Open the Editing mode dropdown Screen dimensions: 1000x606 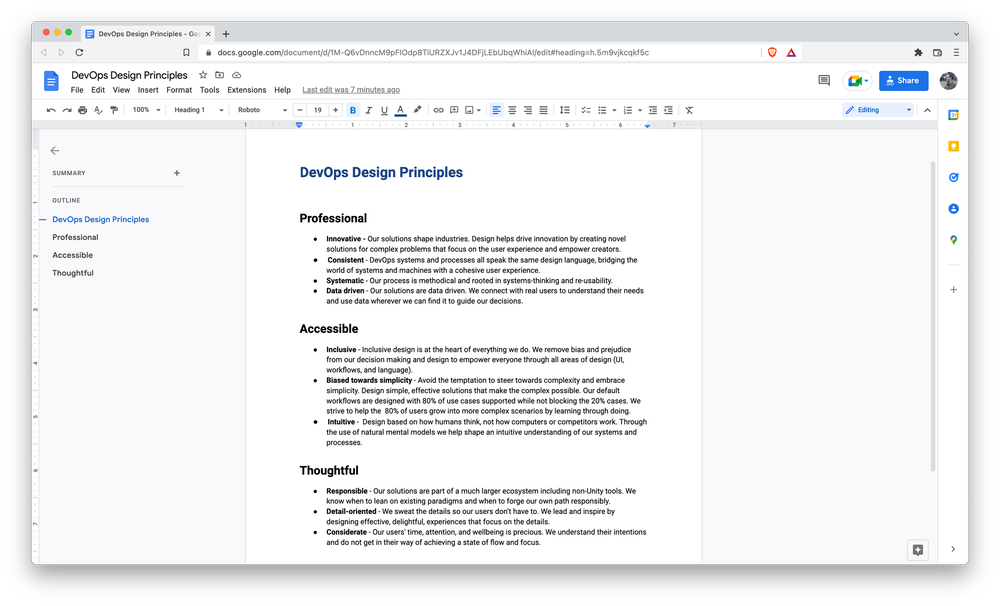[x=878, y=110]
